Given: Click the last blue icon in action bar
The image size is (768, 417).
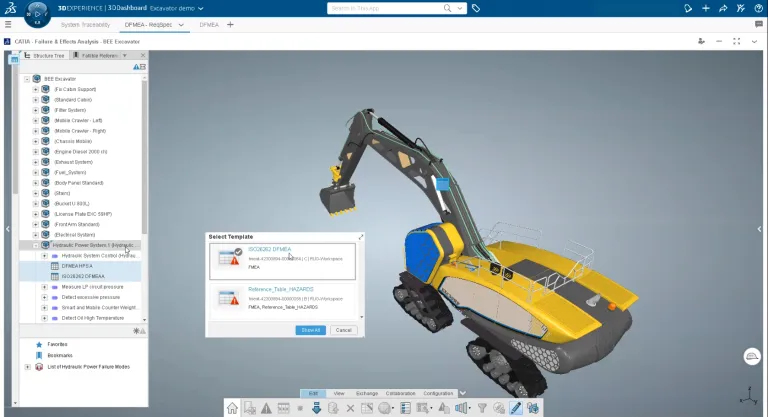Looking at the screenshot, I should (533, 408).
